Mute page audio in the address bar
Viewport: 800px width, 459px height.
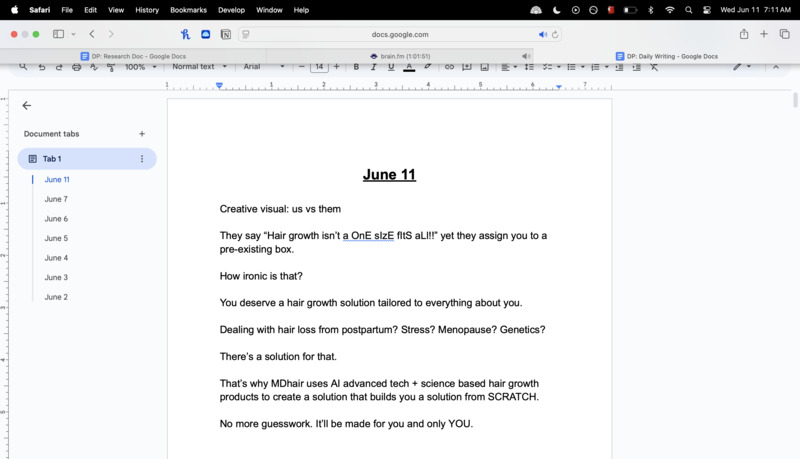(542, 34)
